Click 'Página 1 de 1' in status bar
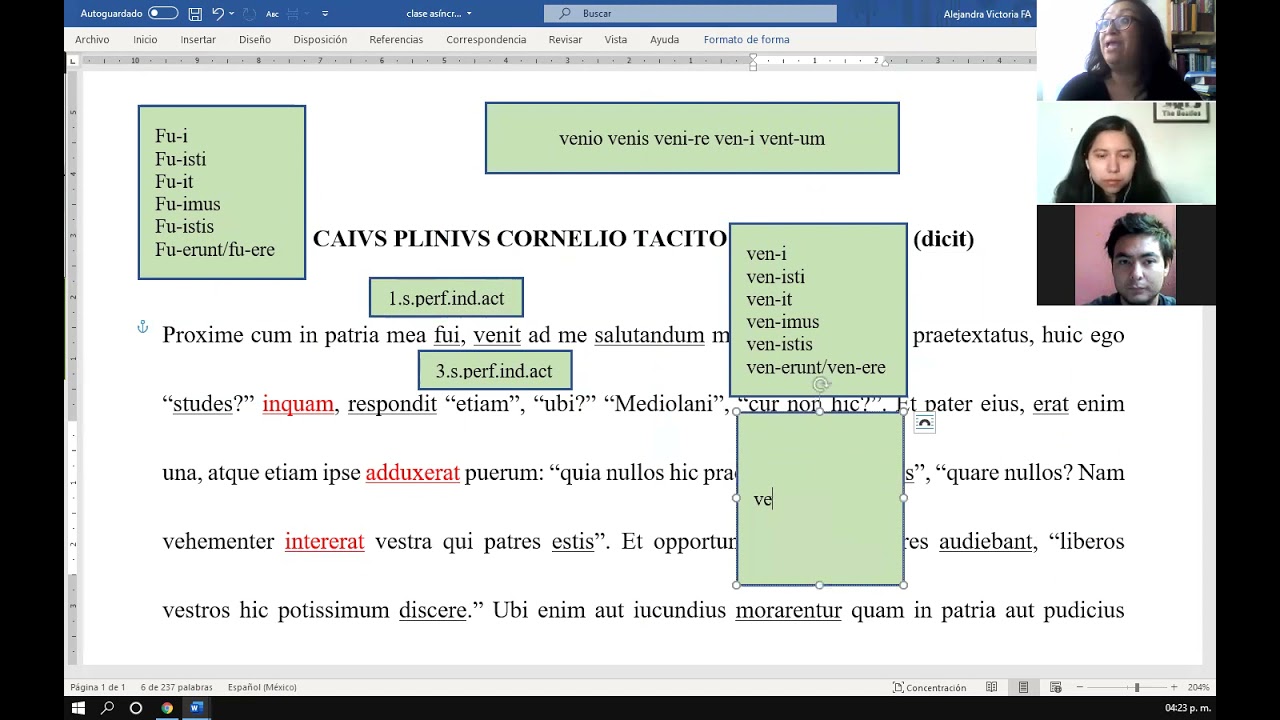Image resolution: width=1280 pixels, height=720 pixels. click(98, 687)
